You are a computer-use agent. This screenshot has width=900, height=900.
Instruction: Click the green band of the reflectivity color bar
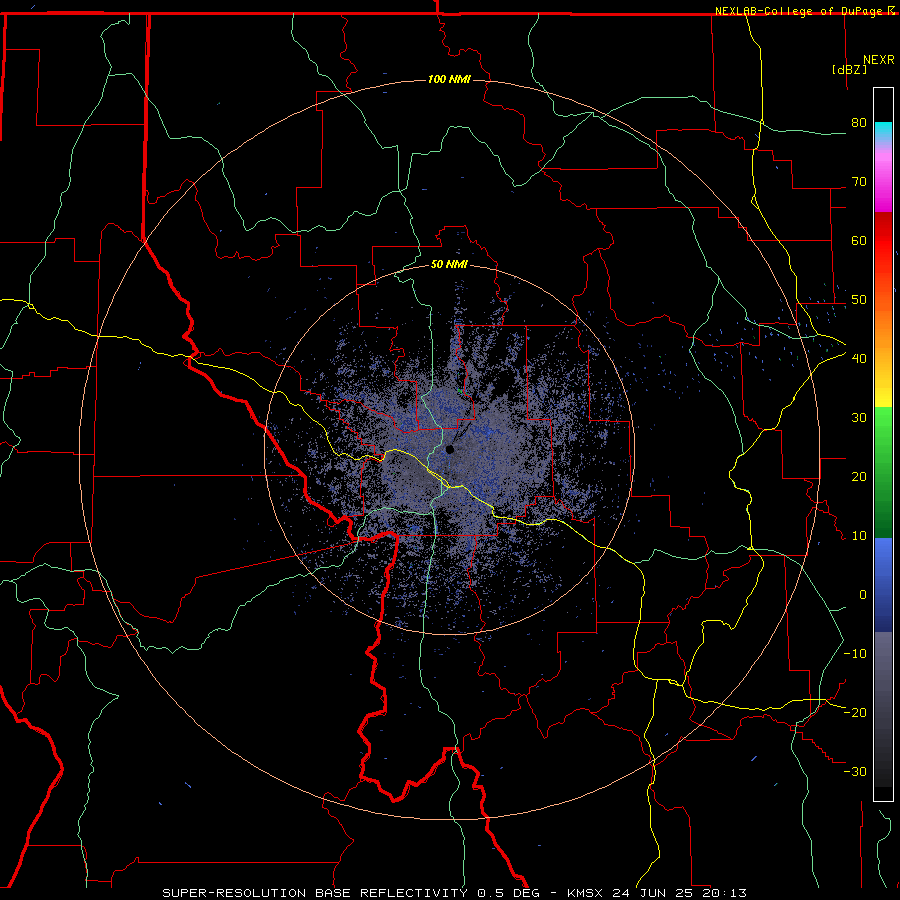[x=883, y=472]
